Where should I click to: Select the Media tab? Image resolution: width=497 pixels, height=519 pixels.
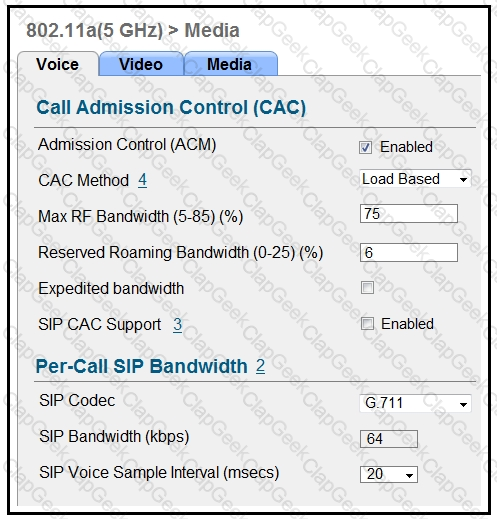click(x=230, y=64)
